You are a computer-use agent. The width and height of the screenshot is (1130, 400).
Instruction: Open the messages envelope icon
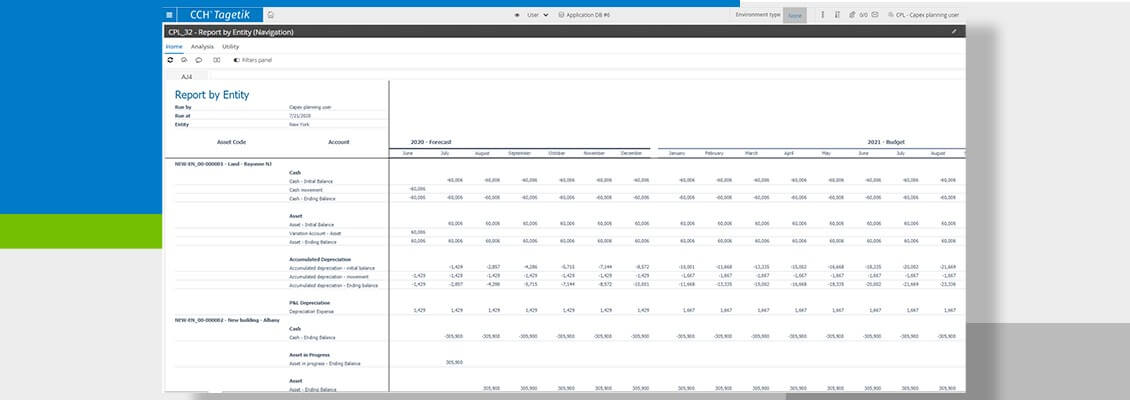tap(875, 15)
